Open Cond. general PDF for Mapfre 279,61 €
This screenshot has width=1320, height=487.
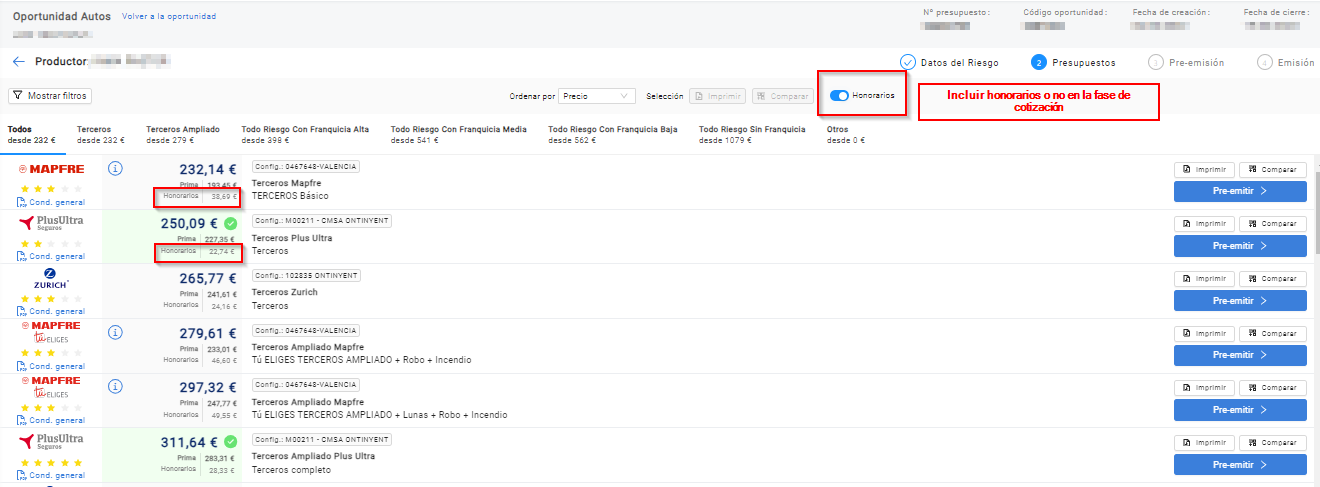point(51,366)
